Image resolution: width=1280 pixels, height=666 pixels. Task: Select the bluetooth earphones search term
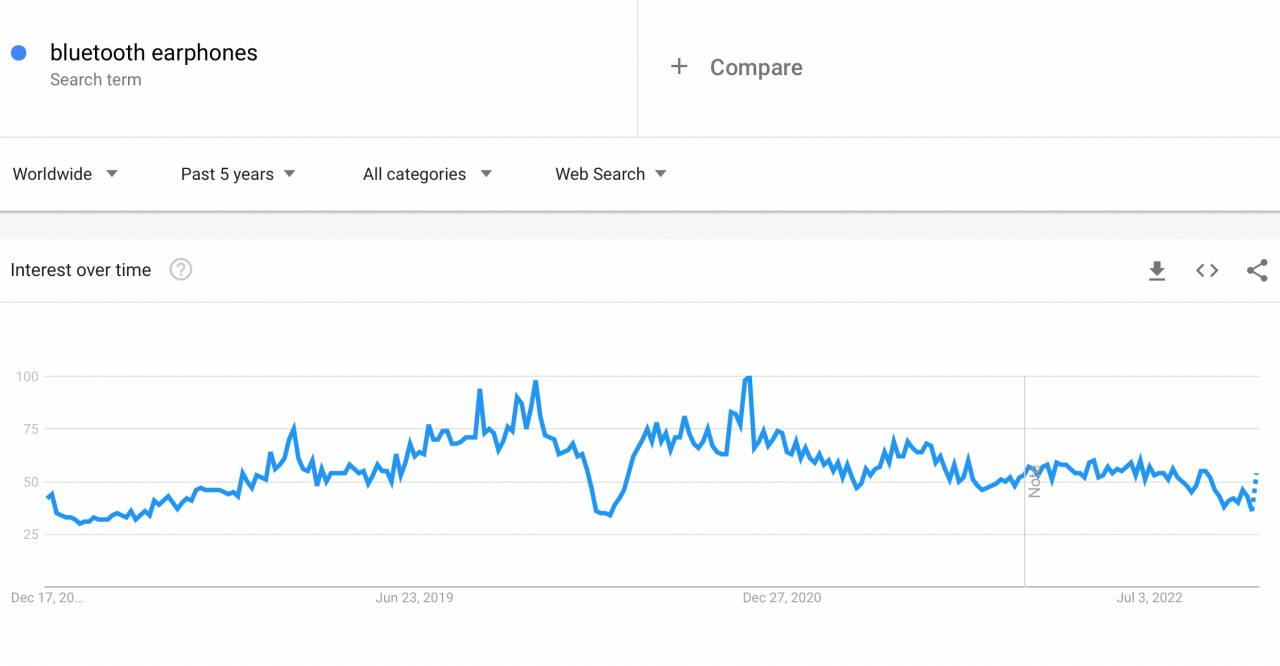tap(154, 52)
